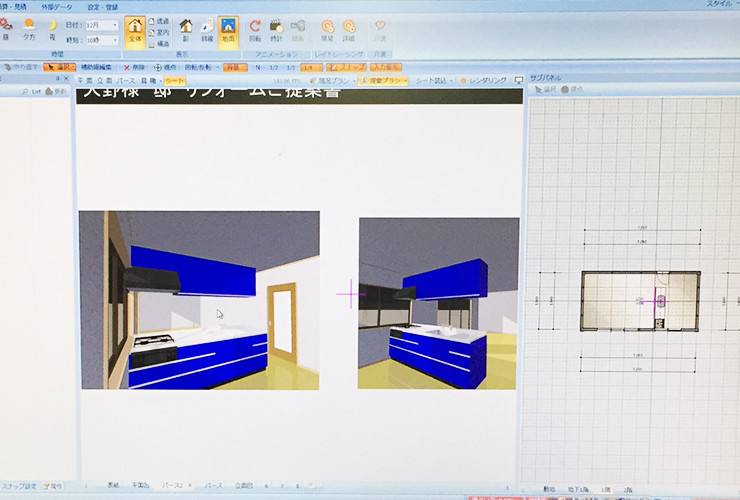Open the 鳥瞰 bird's-eye dropdown
This screenshot has height=500, width=740.
tap(151, 81)
